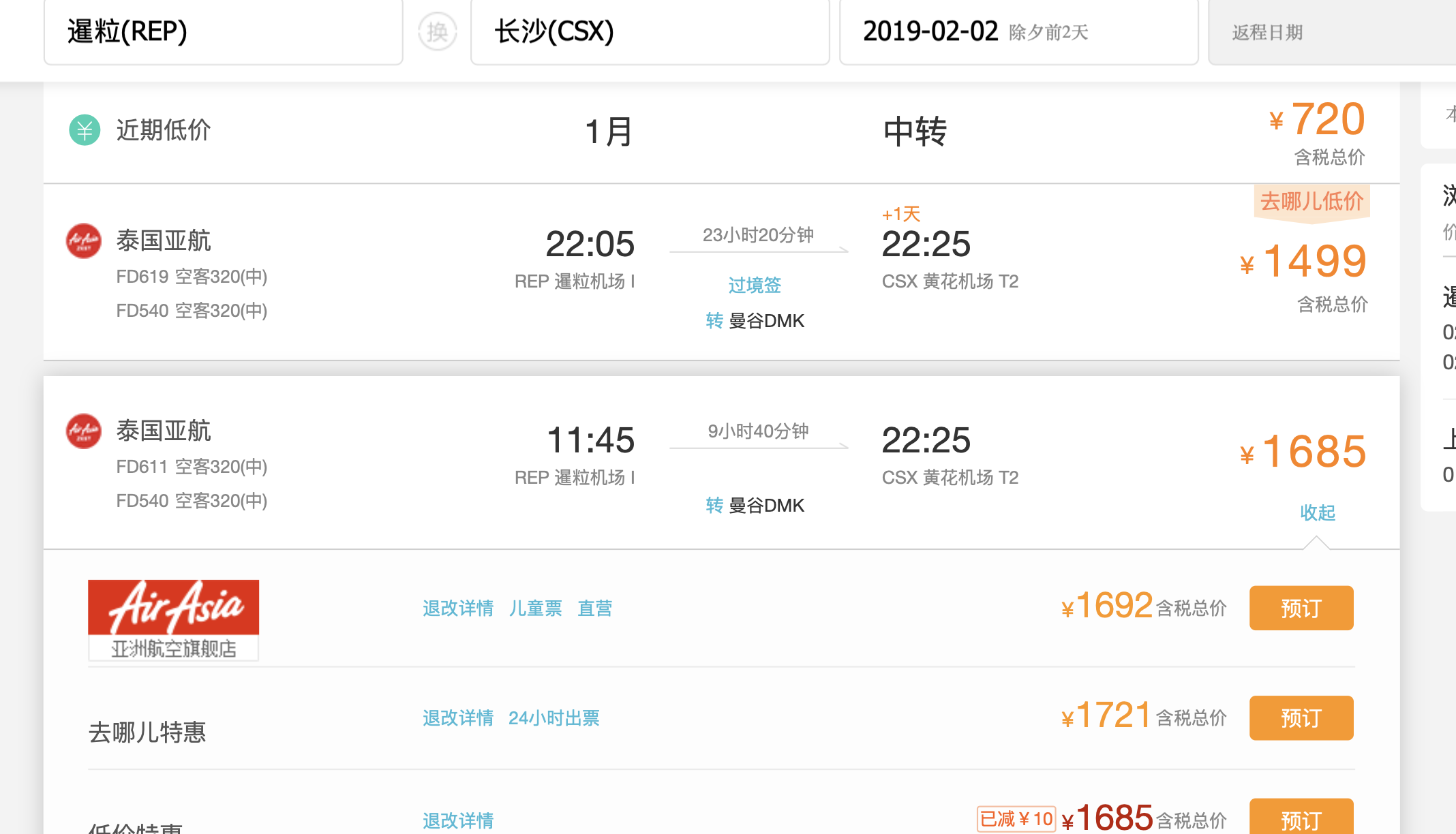Viewport: 1456px width, 834px height.
Task: Open 退改详情 for the ¥1721 fare
Action: click(457, 718)
